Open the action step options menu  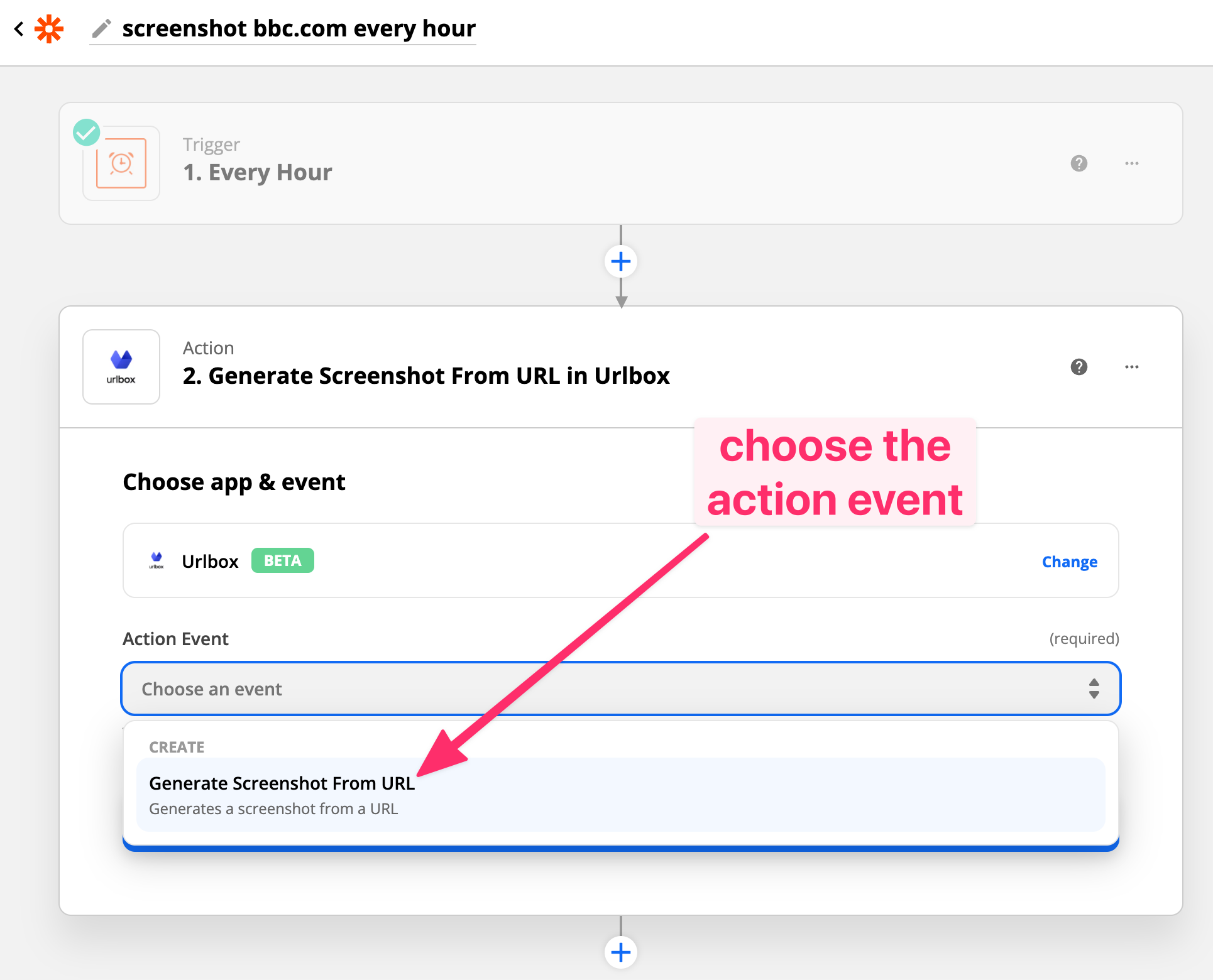[x=1131, y=367]
